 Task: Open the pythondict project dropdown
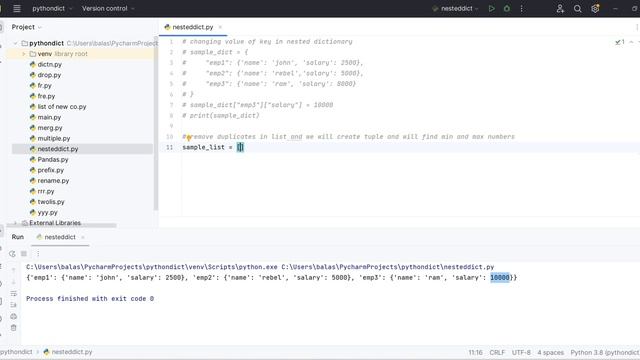52,8
